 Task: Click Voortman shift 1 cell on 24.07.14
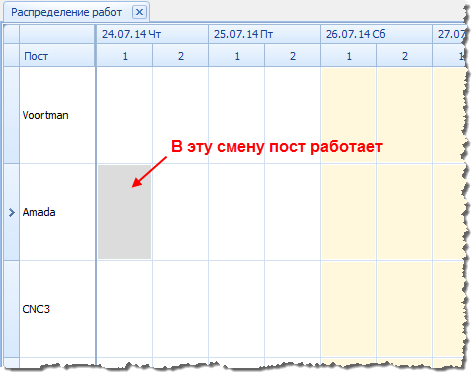(124, 115)
